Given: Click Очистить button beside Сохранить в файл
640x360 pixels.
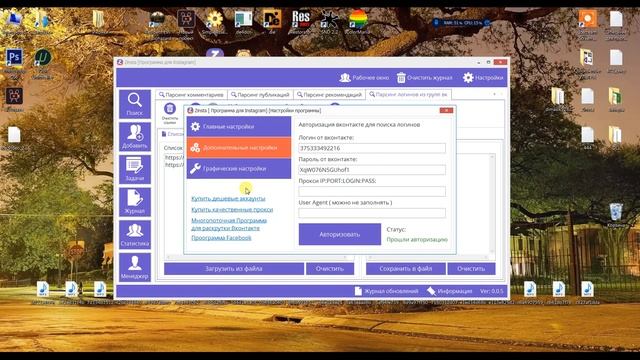Looking at the screenshot, I should [x=471, y=269].
